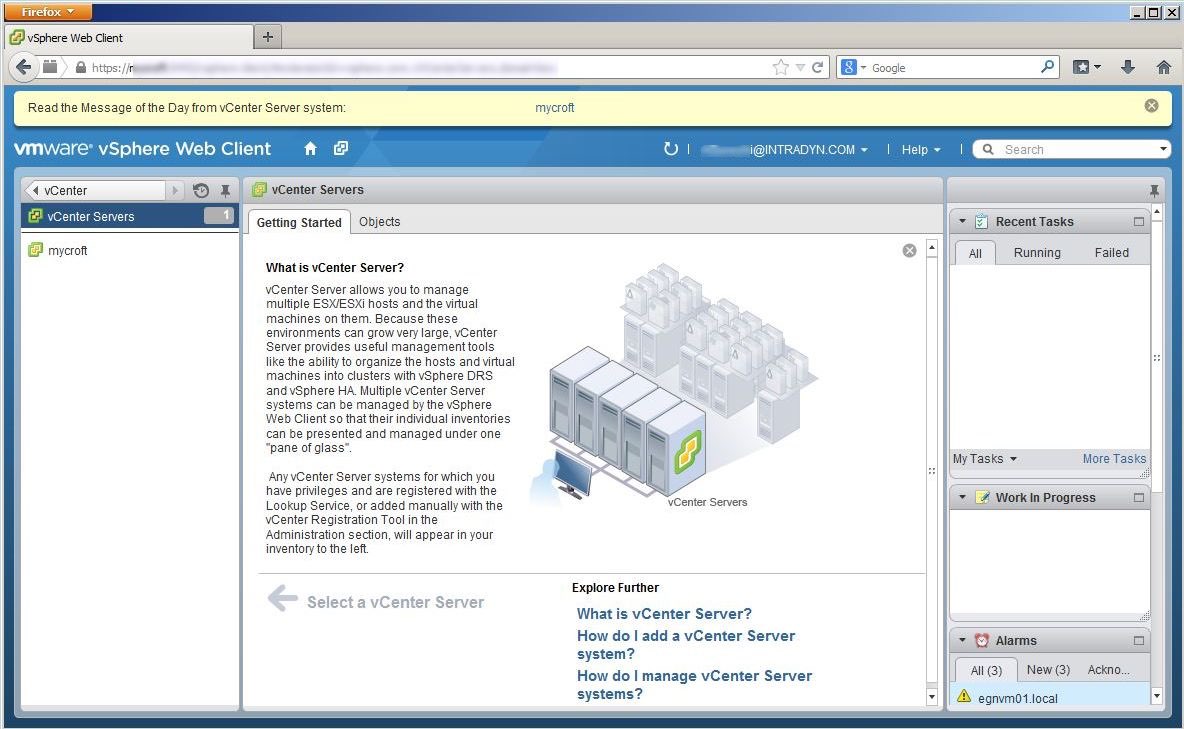The image size is (1184, 729).
Task: Open the user account @INTRADYN.COM dropdown
Action: coord(785,150)
